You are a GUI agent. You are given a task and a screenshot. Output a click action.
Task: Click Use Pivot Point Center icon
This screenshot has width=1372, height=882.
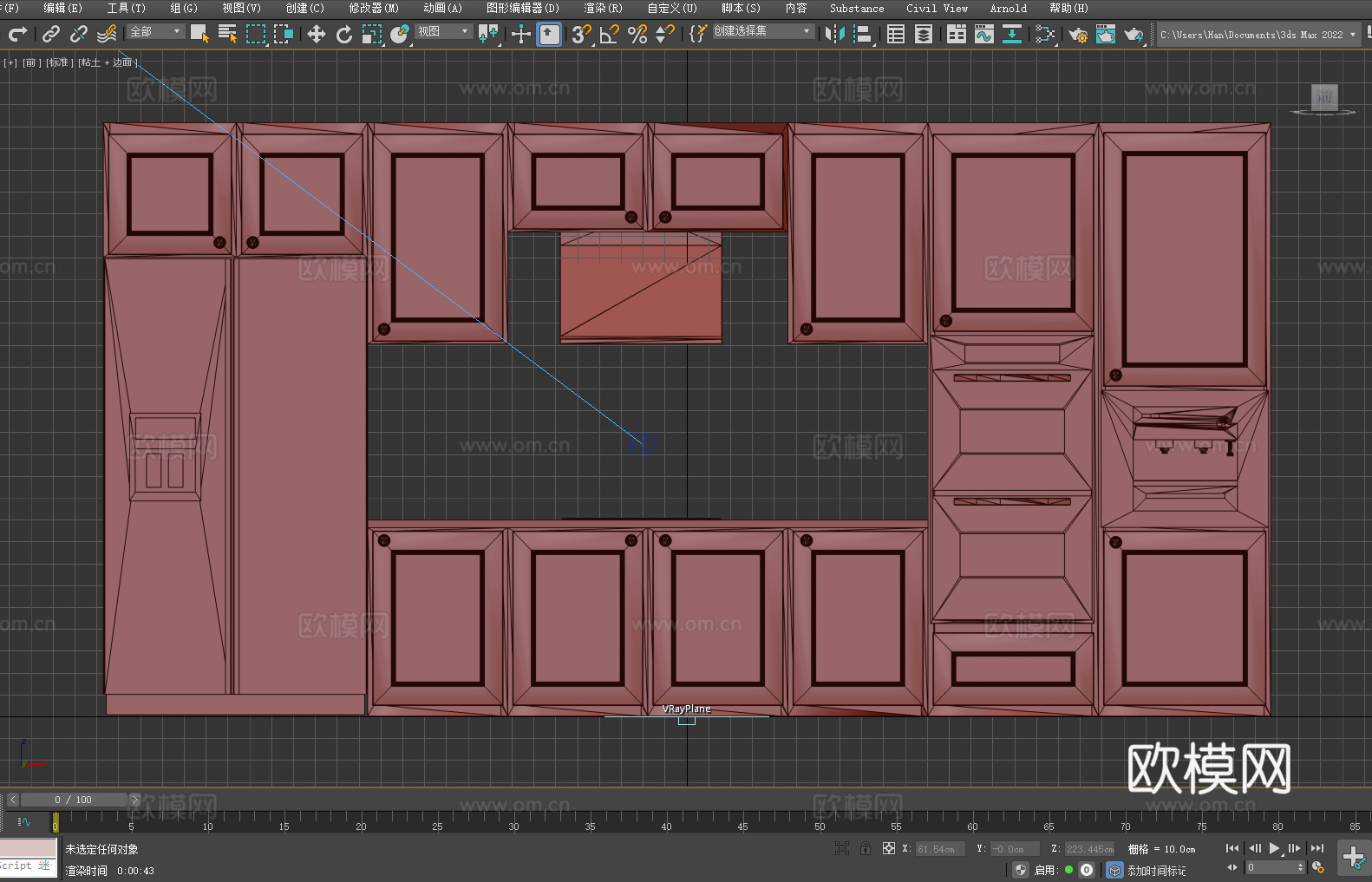tap(488, 34)
